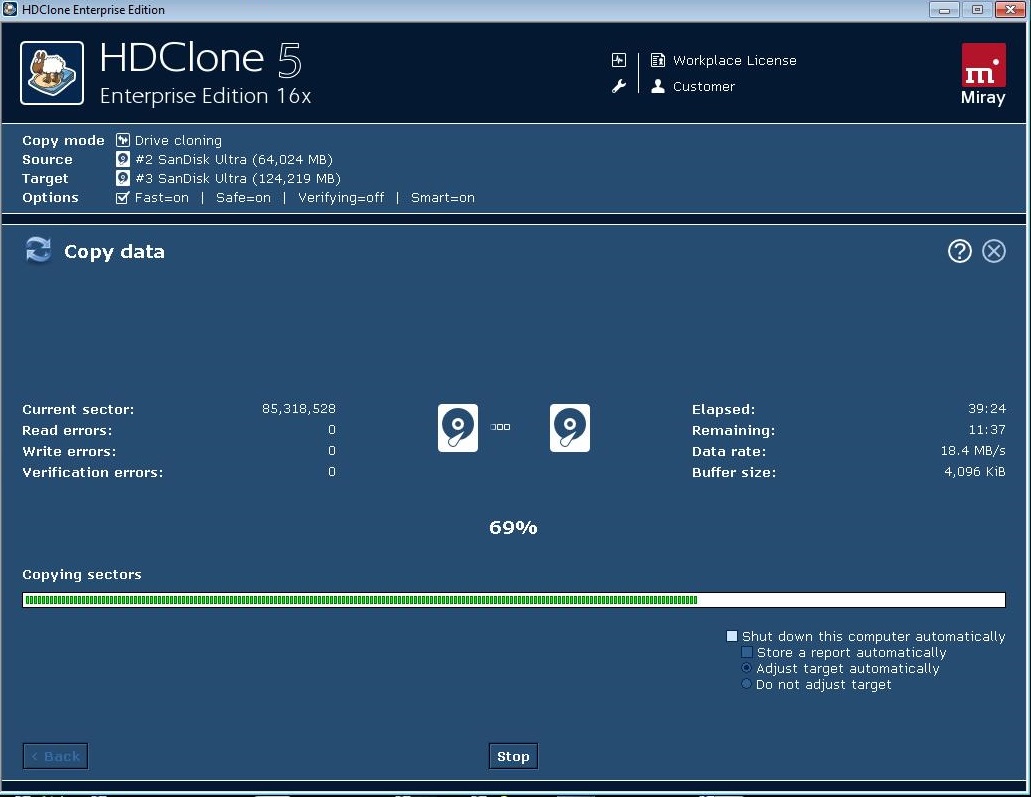Close the Copy data step with the X icon
Screen dimensions: 1031x797
pos(993,251)
